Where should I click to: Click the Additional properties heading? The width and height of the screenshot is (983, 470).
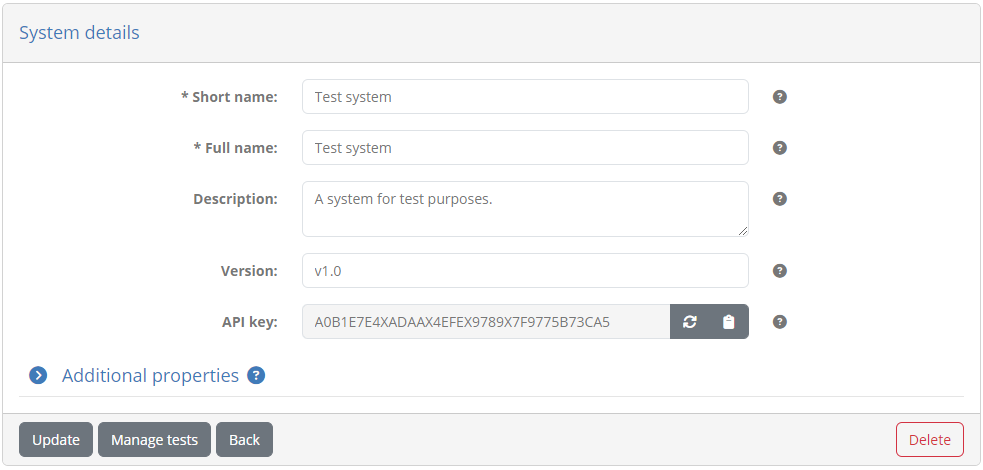click(150, 375)
